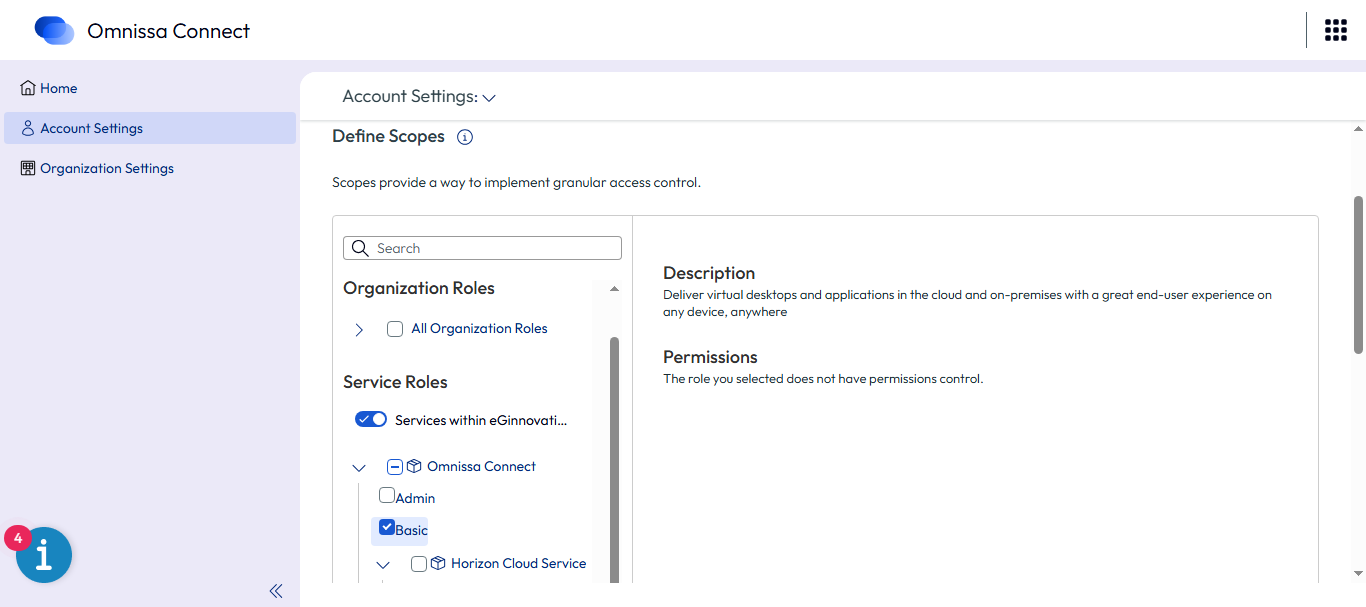Click the main page vertical scrollbar

point(1358,275)
